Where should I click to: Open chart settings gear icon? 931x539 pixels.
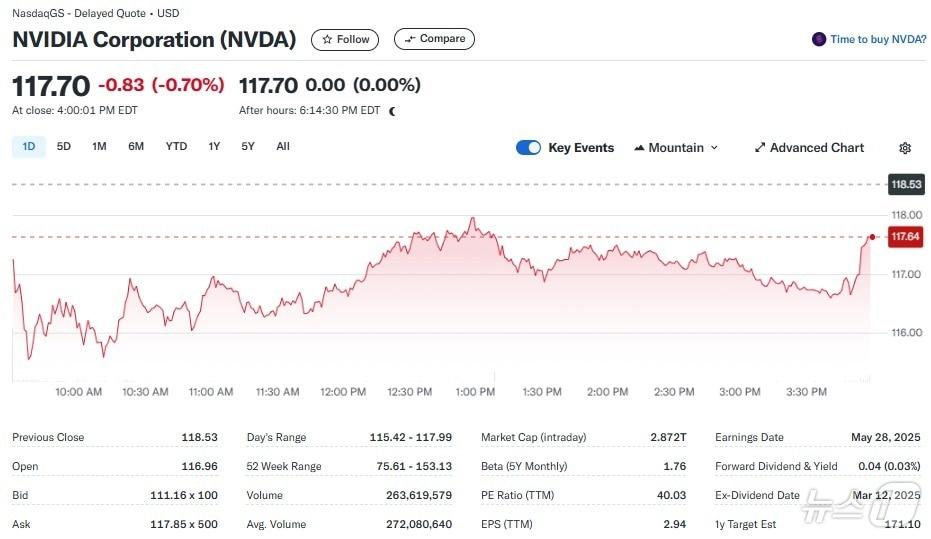click(905, 148)
